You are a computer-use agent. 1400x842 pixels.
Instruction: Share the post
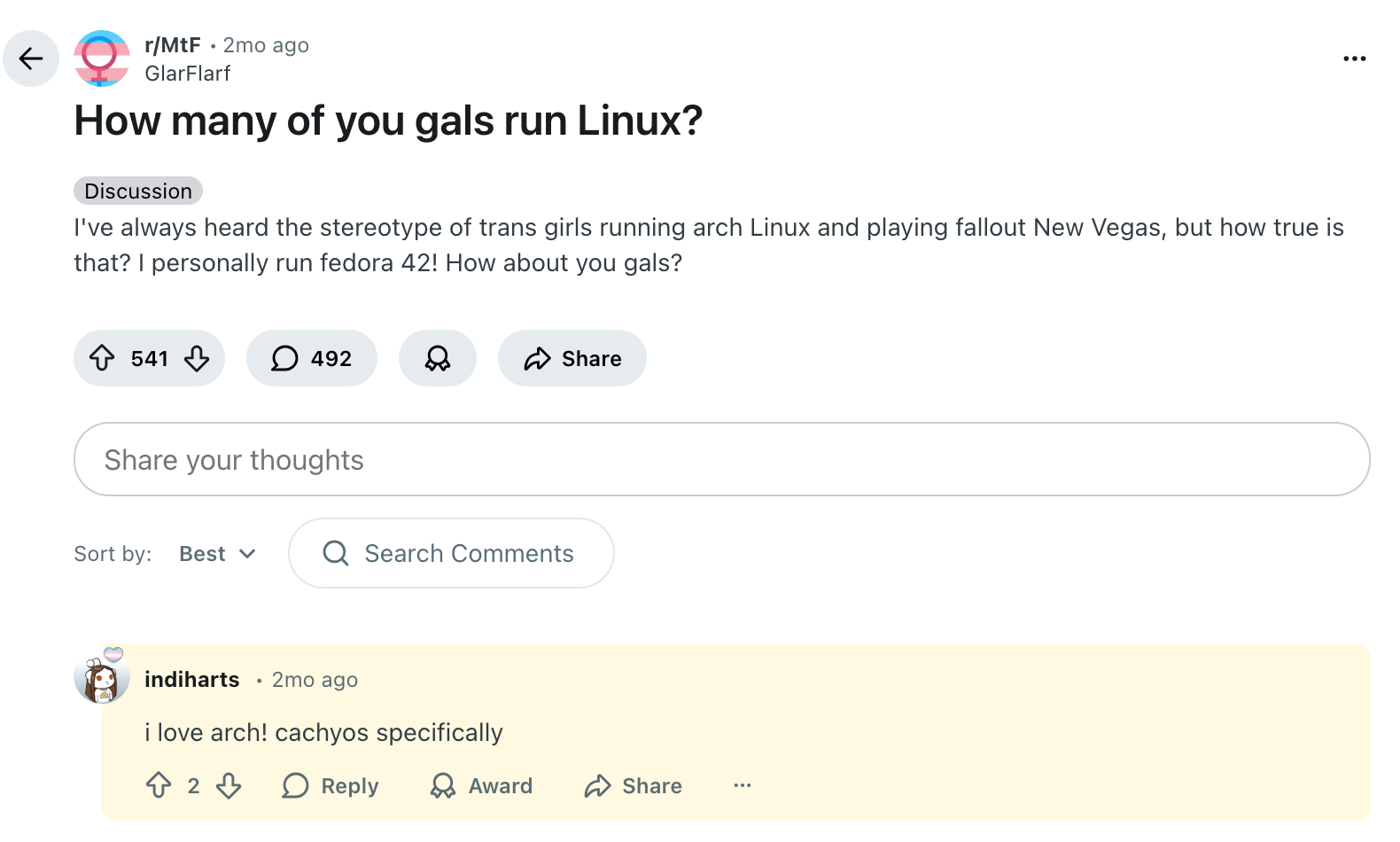click(x=572, y=358)
